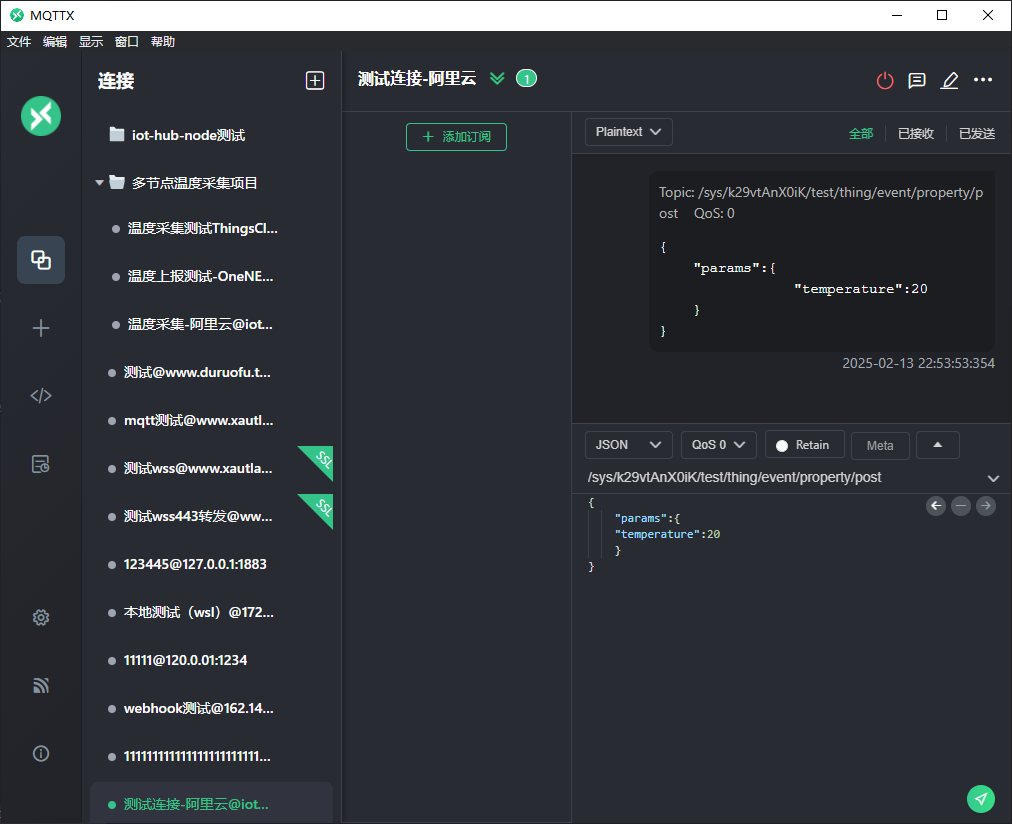Open the Script page from the sidebar code icon
The image size is (1012, 824).
coord(41,395)
